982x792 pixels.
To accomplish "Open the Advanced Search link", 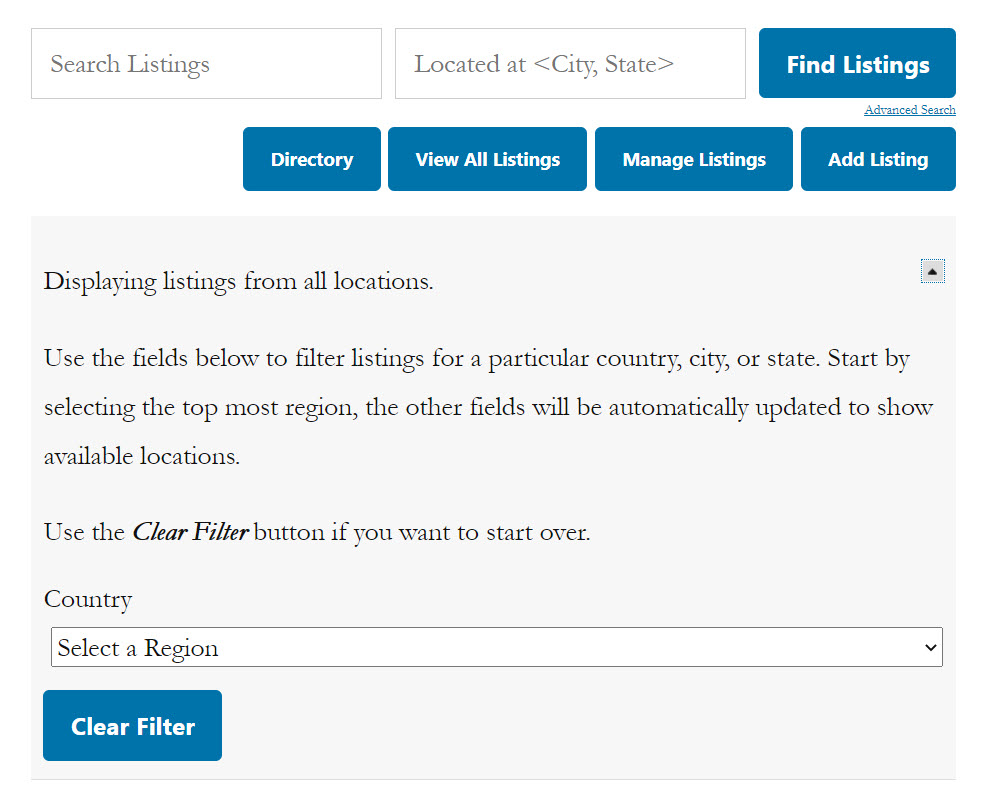I will point(910,110).
